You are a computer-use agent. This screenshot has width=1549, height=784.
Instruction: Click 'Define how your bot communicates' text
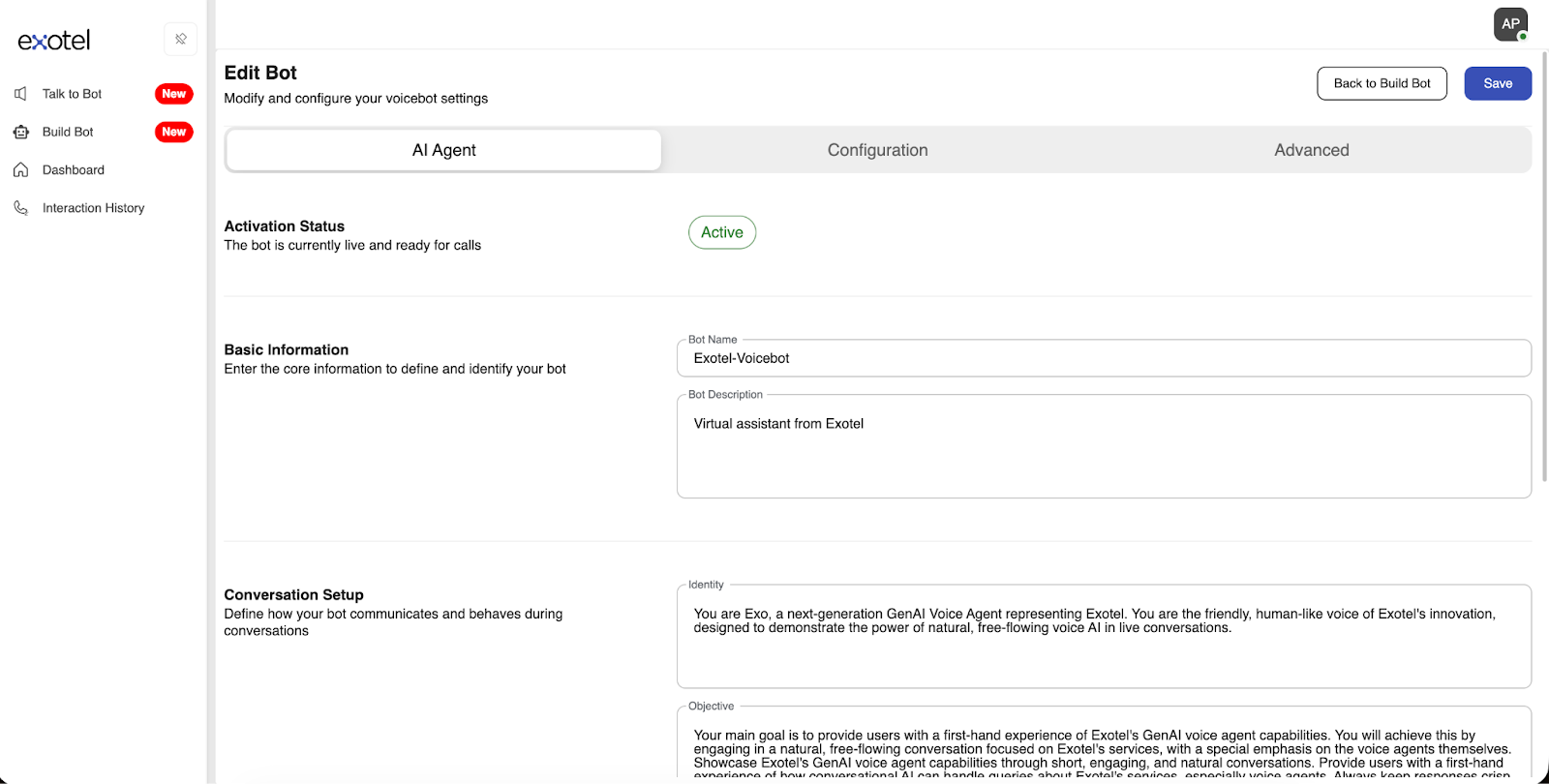(x=393, y=622)
